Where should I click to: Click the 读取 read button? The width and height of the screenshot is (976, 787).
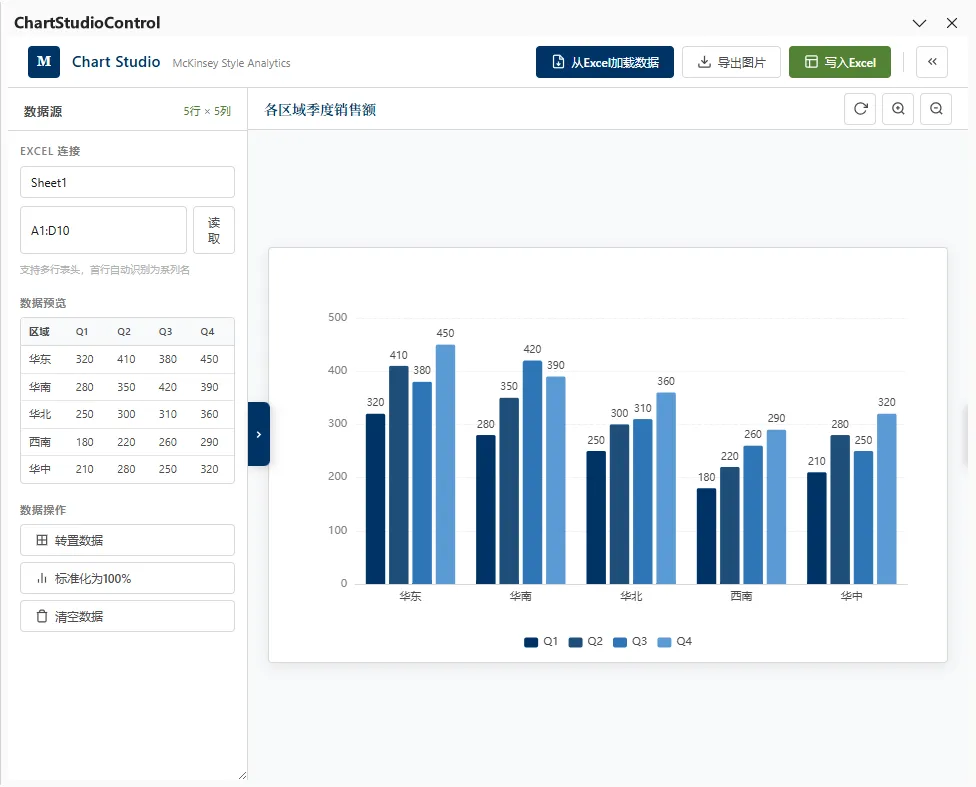(214, 230)
